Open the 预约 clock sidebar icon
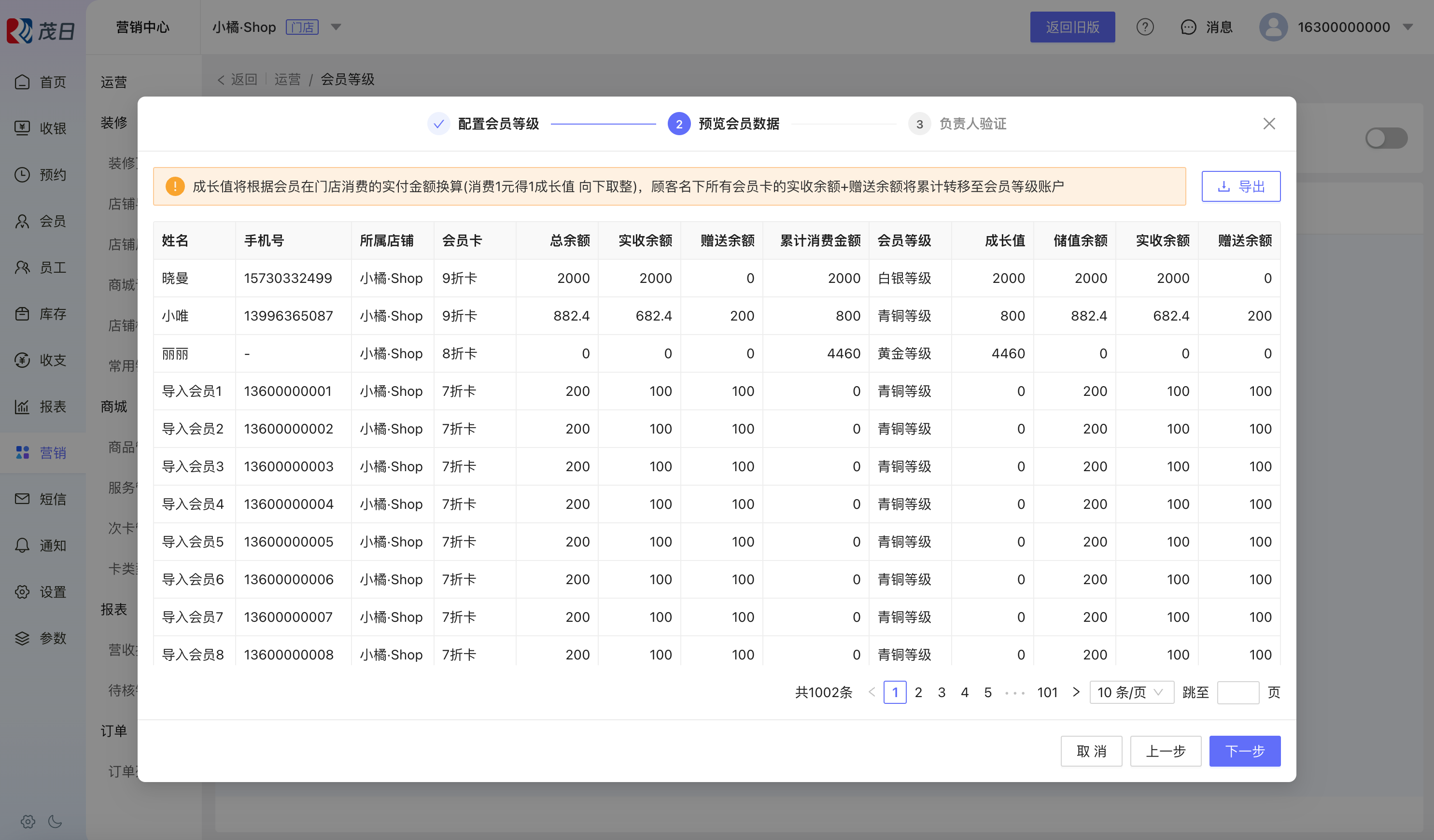Image resolution: width=1434 pixels, height=840 pixels. coord(22,175)
